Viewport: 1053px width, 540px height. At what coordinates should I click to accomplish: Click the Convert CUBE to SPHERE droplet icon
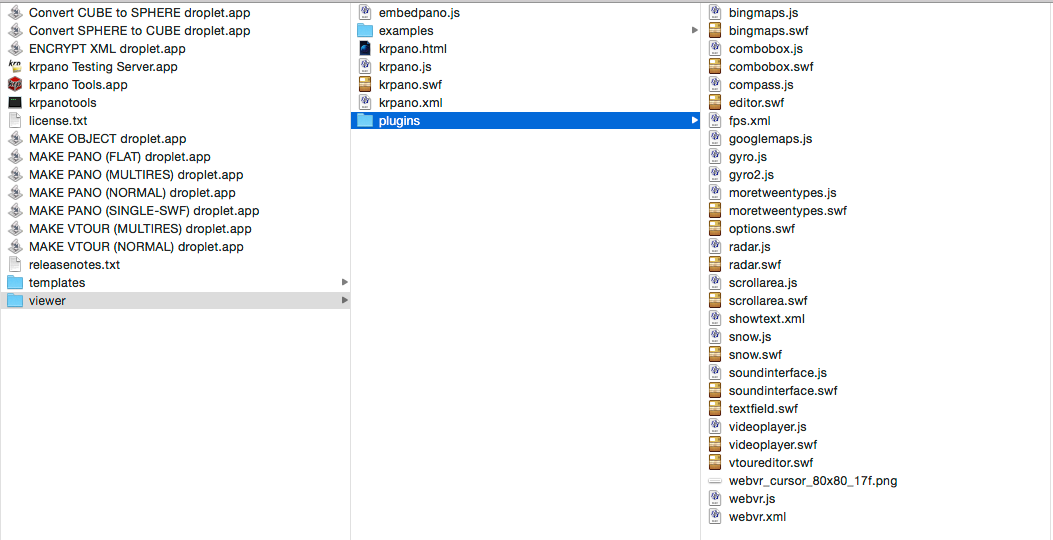click(15, 12)
